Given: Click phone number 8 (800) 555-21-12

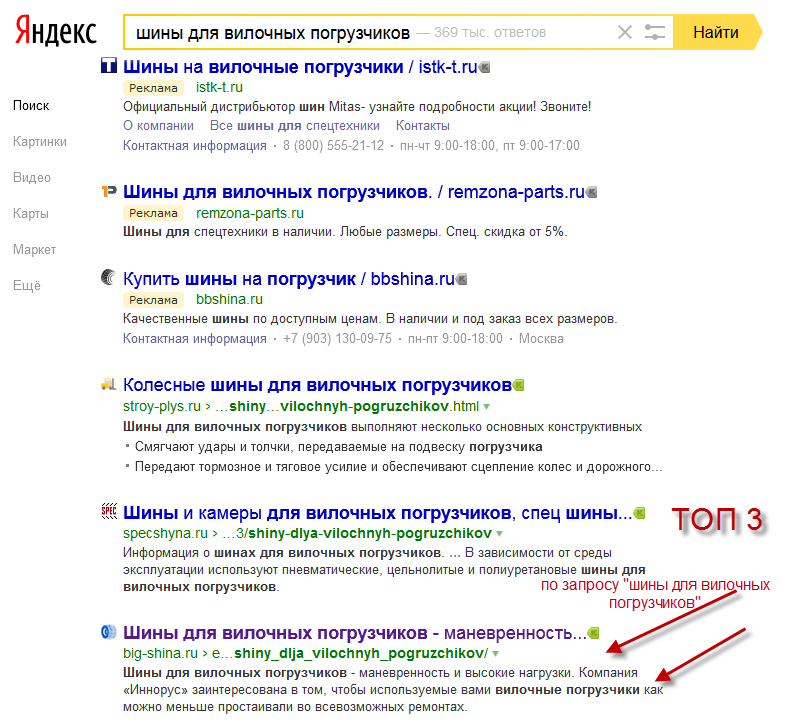Looking at the screenshot, I should point(333,146).
